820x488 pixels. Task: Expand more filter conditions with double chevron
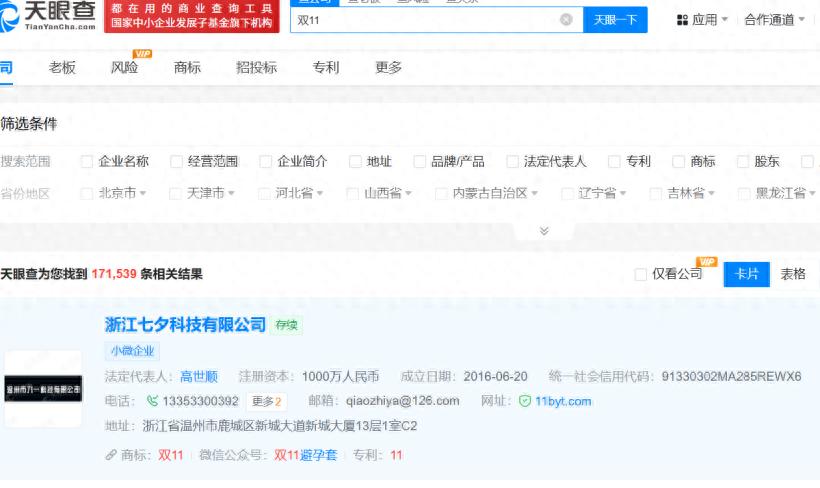(x=544, y=231)
